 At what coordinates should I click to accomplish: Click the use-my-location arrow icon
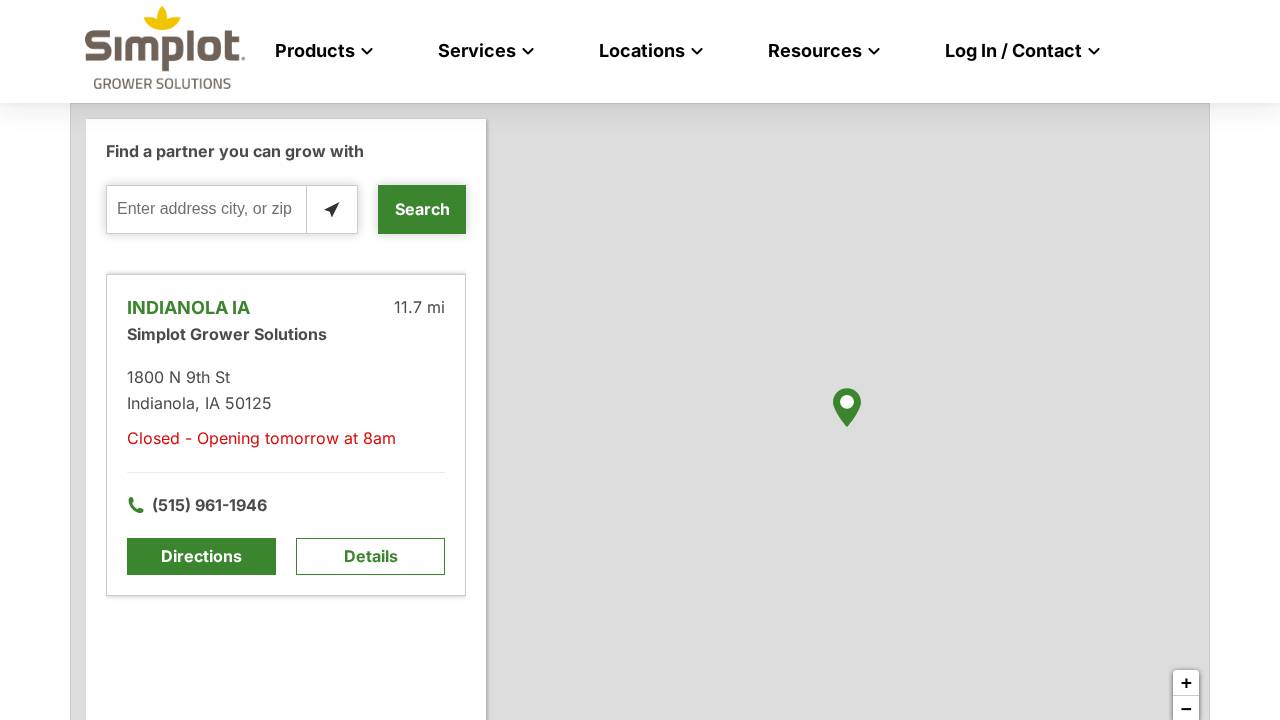tap(331, 209)
